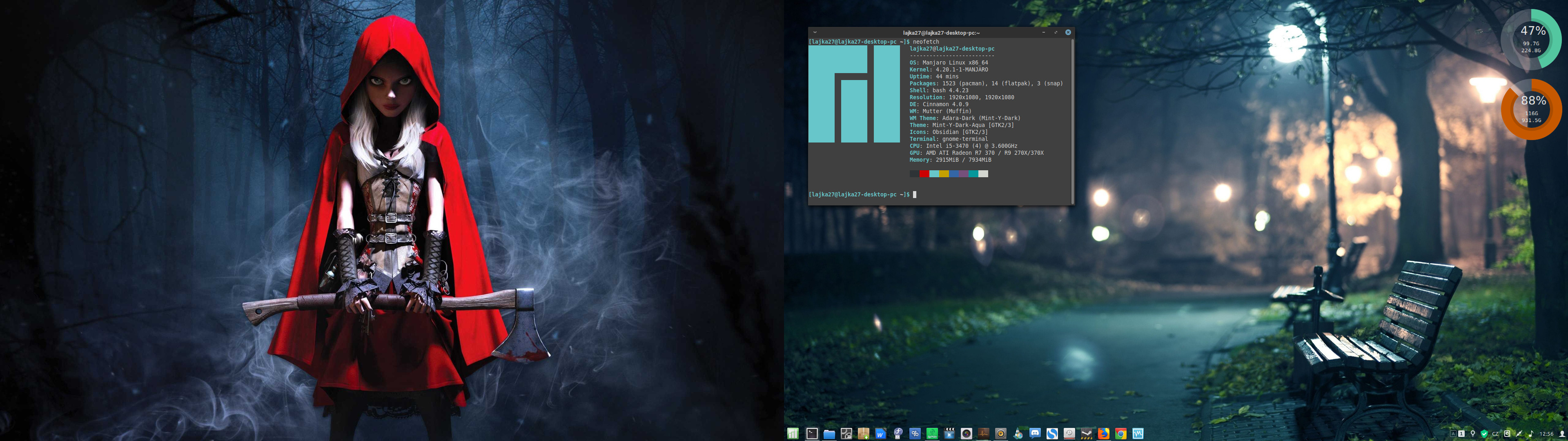
Task: Open the sound music note applet
Action: [x=1531, y=434]
